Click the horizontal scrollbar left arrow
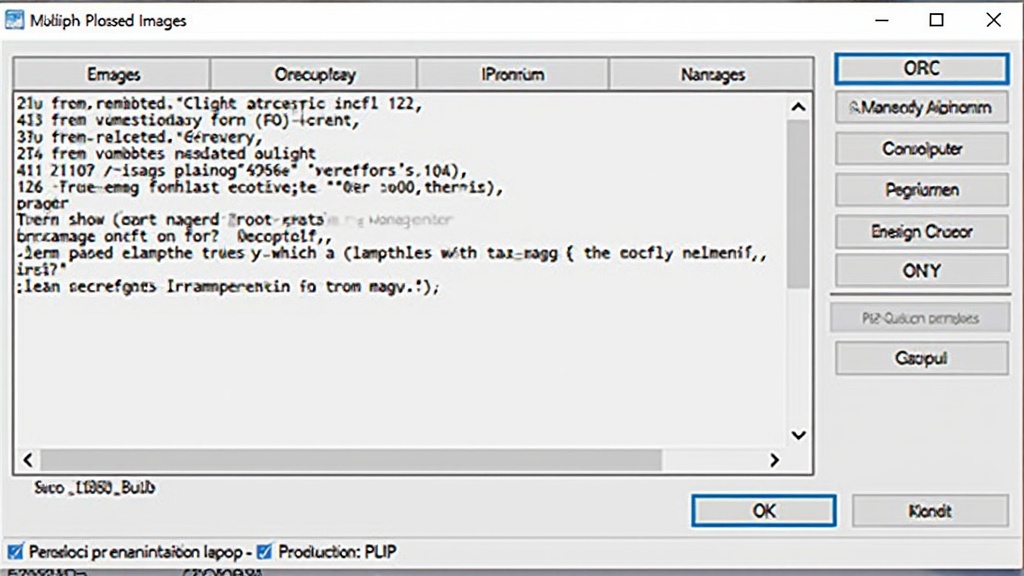Image resolution: width=1024 pixels, height=576 pixels. point(27,460)
